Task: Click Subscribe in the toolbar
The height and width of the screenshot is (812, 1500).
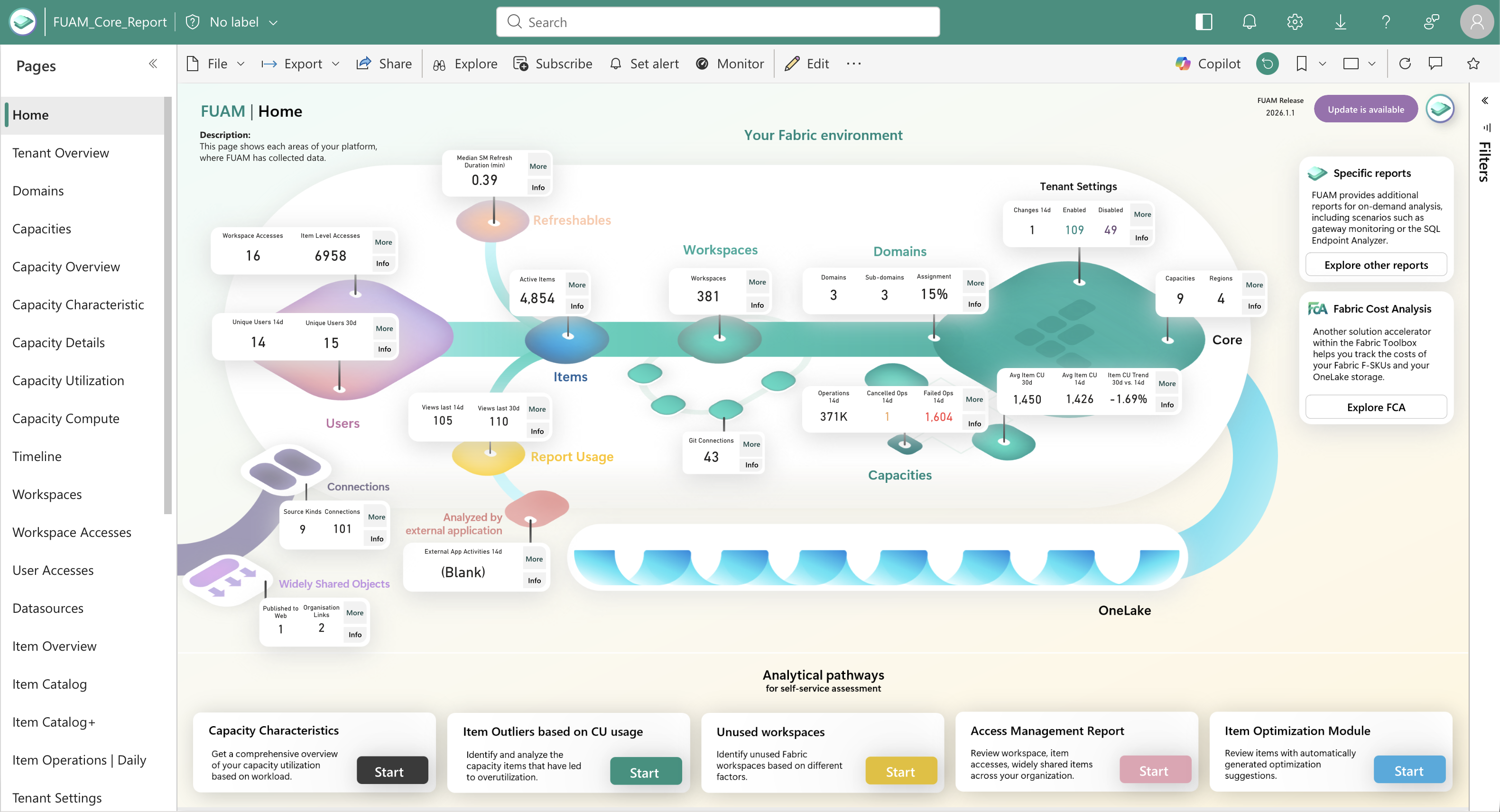Action: (553, 64)
